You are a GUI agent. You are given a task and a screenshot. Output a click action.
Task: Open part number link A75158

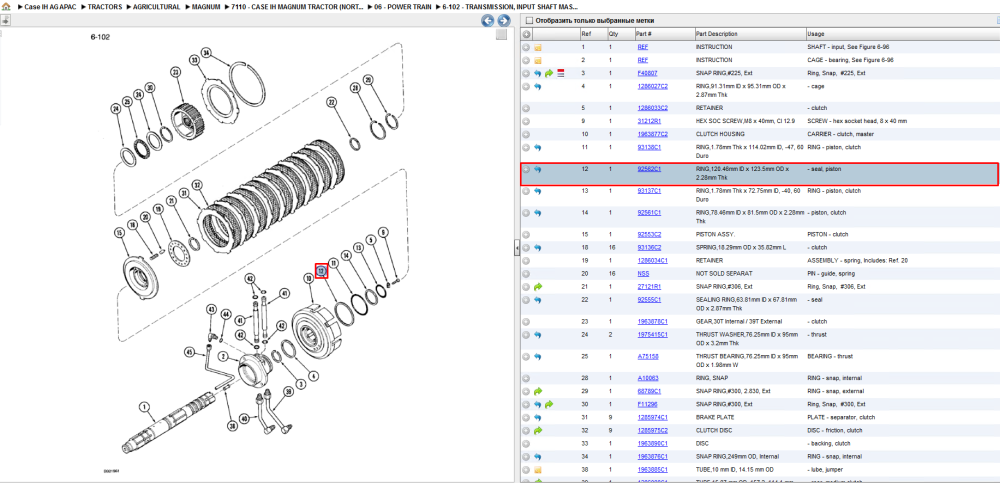[x=647, y=357]
